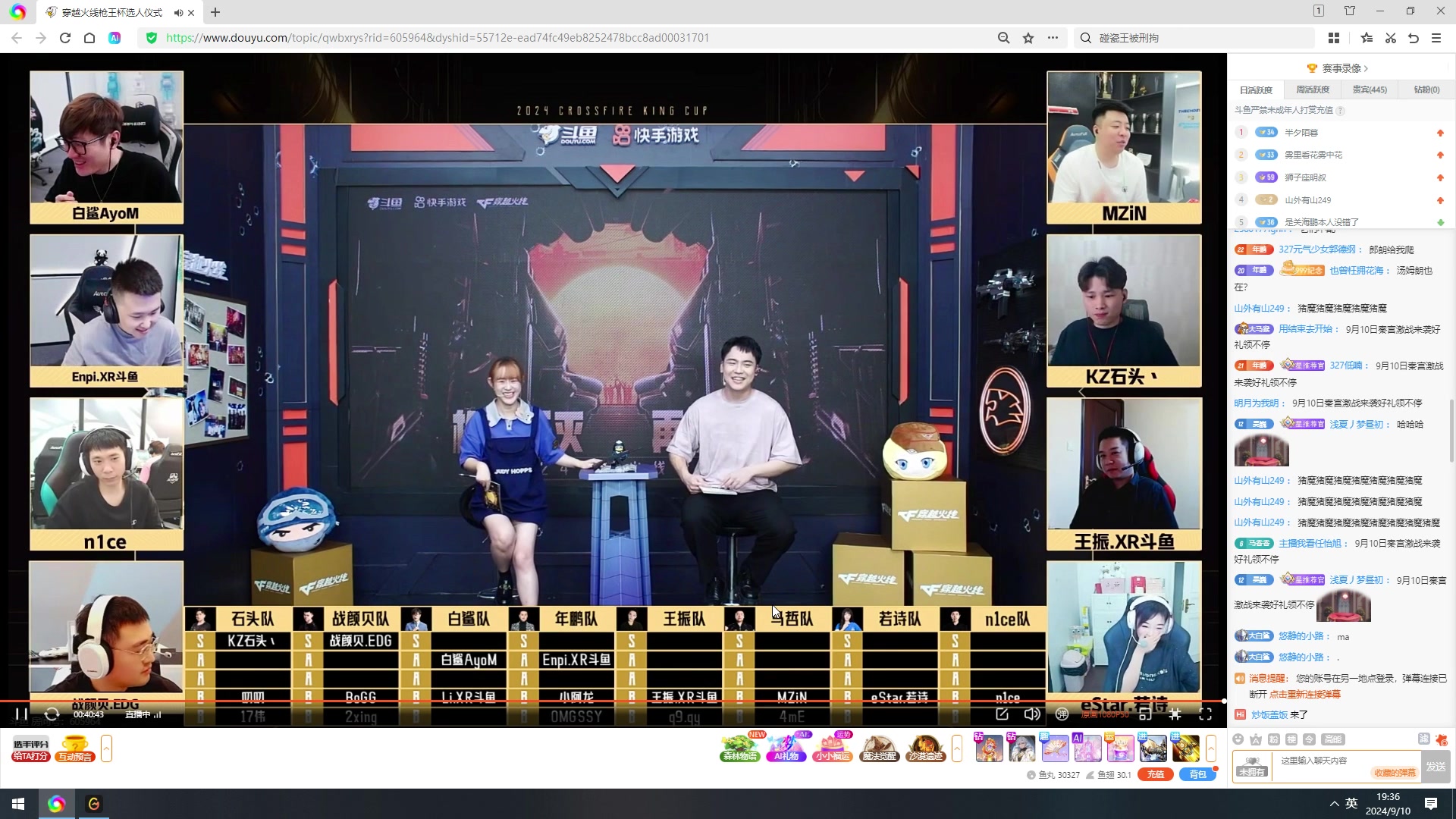Open the help icon beside 斗鱼严禁未成年人打赏充值
Screen dimensions: 1456x819
coord(1340,111)
